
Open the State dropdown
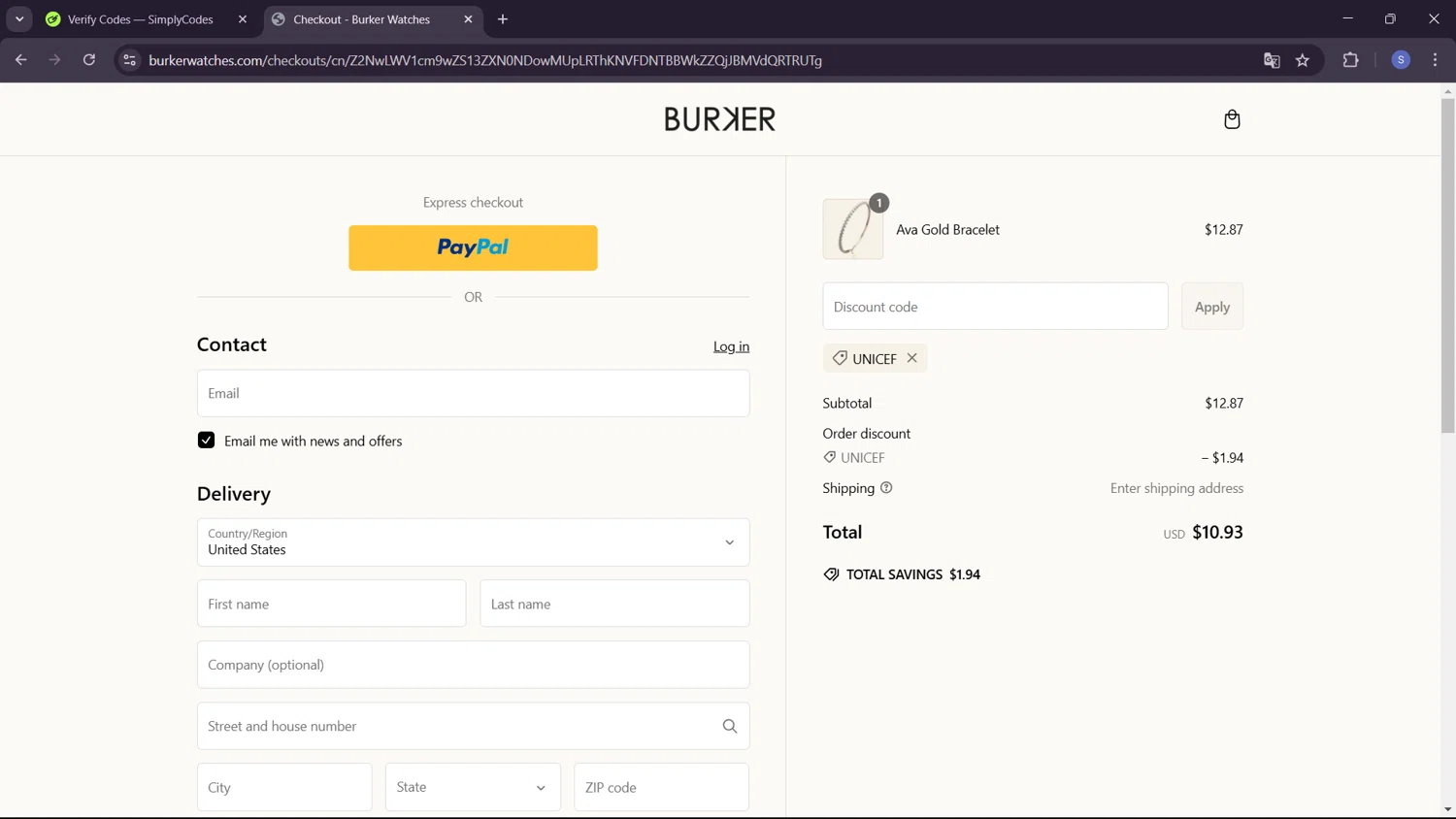[473, 787]
